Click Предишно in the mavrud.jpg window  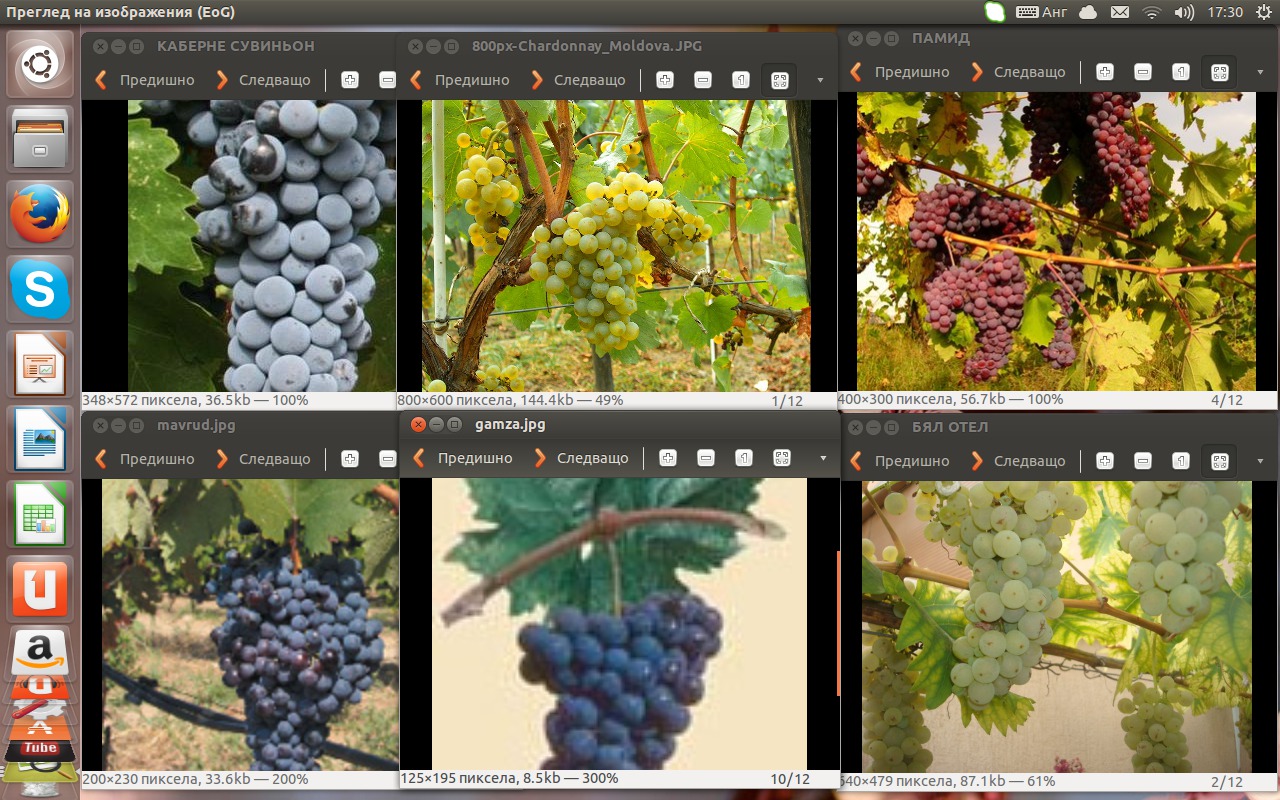(145, 459)
